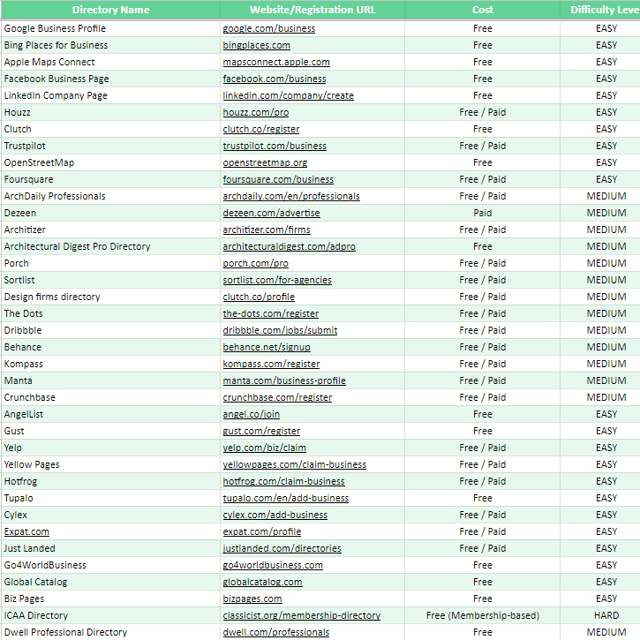This screenshot has width=640, height=640.
Task: Open the bizpages.com link
Action: point(252,598)
